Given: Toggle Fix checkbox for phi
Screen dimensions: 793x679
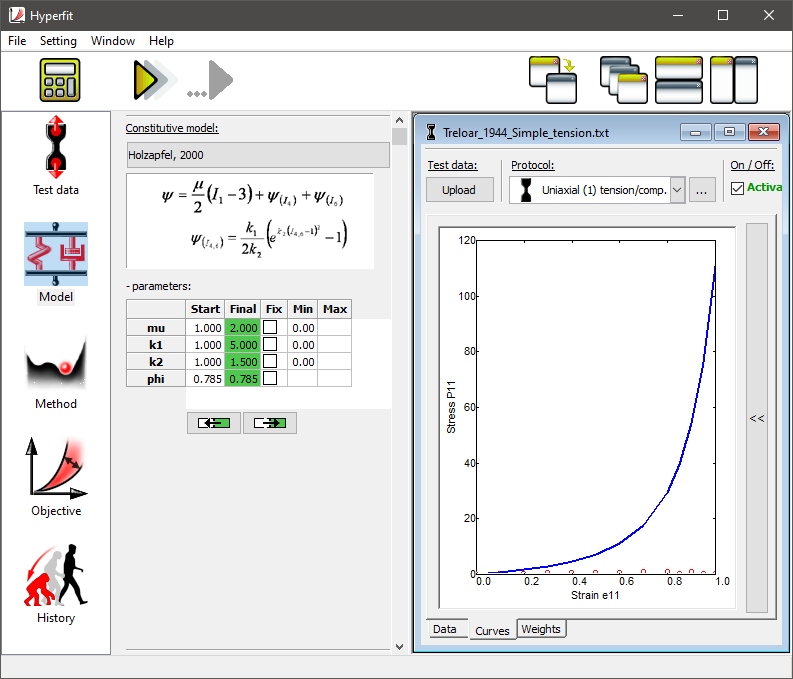Looking at the screenshot, I should (x=270, y=378).
